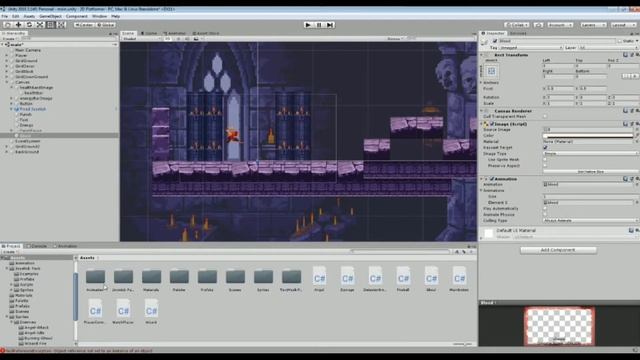This screenshot has width=640, height=360.
Task: Open the Edit menu
Action: 16,16
